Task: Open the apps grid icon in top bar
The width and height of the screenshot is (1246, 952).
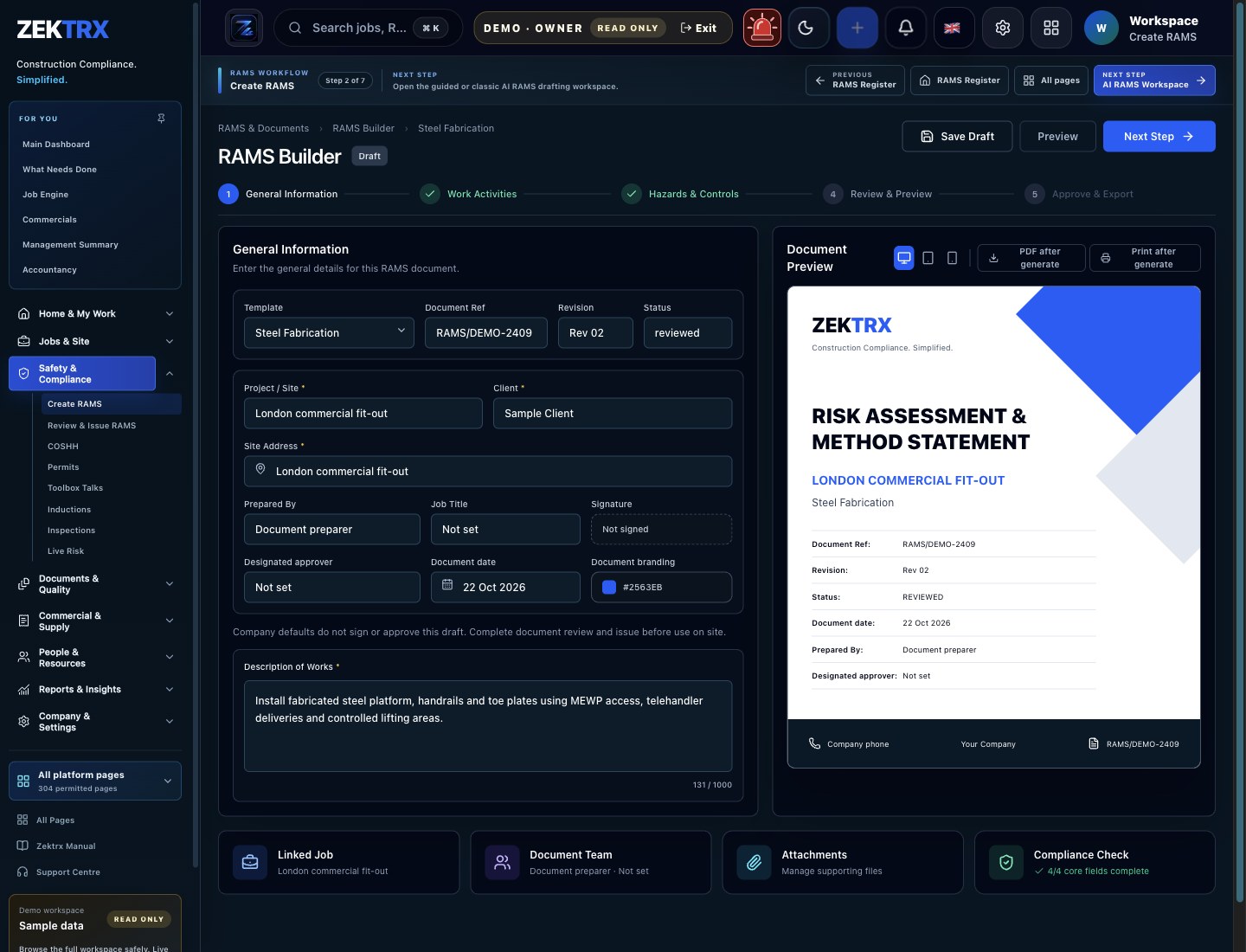Action: [x=1050, y=28]
